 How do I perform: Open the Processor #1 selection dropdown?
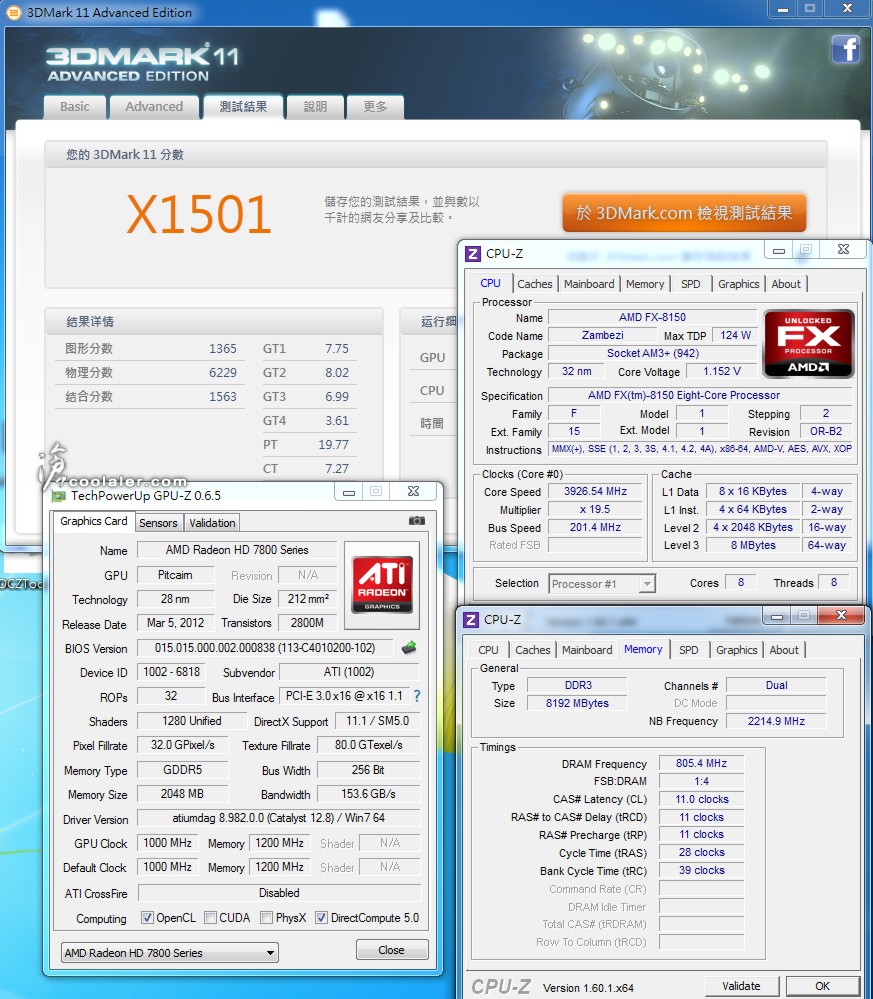pos(602,584)
